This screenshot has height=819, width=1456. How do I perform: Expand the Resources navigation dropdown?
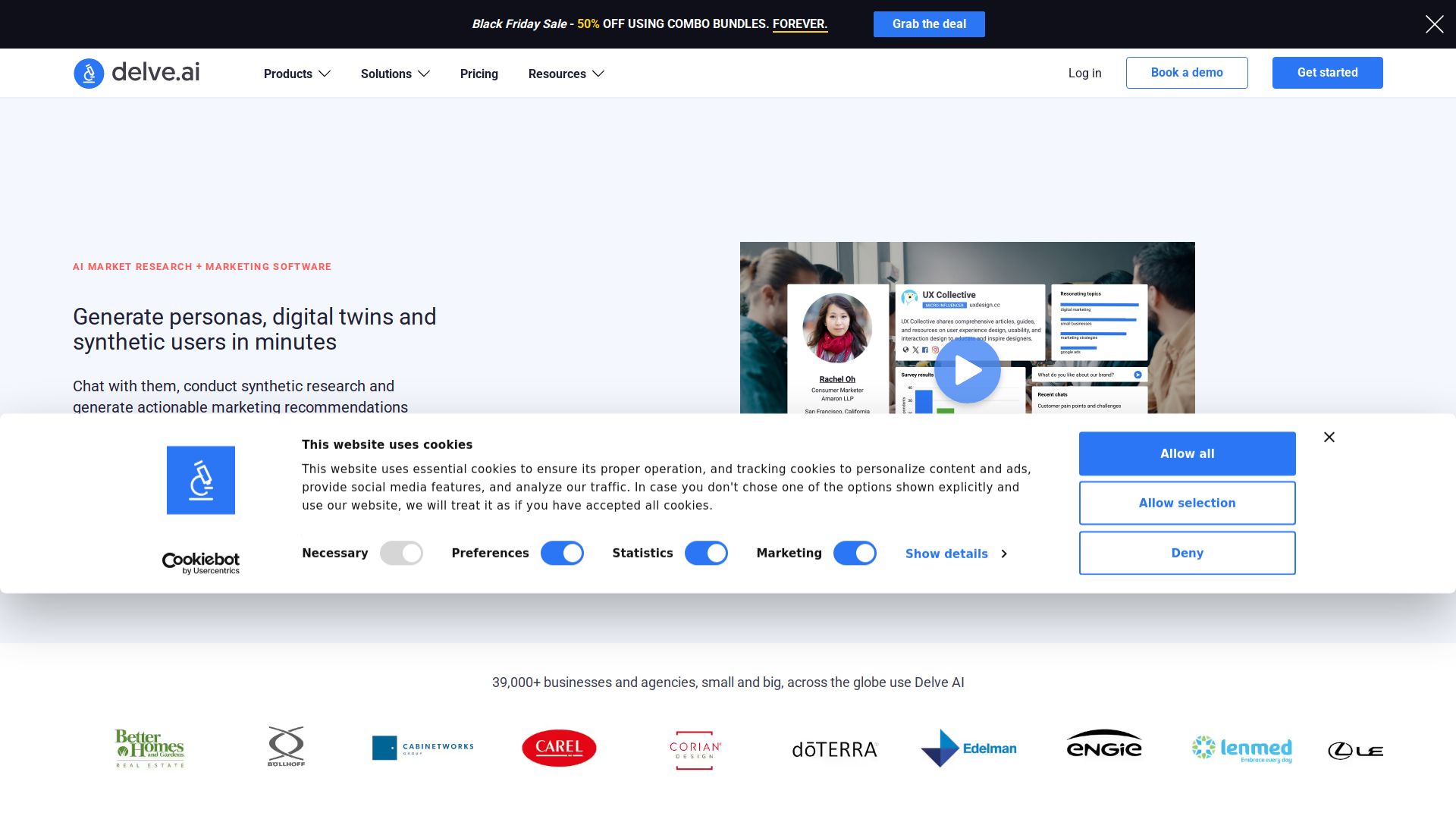(x=566, y=74)
